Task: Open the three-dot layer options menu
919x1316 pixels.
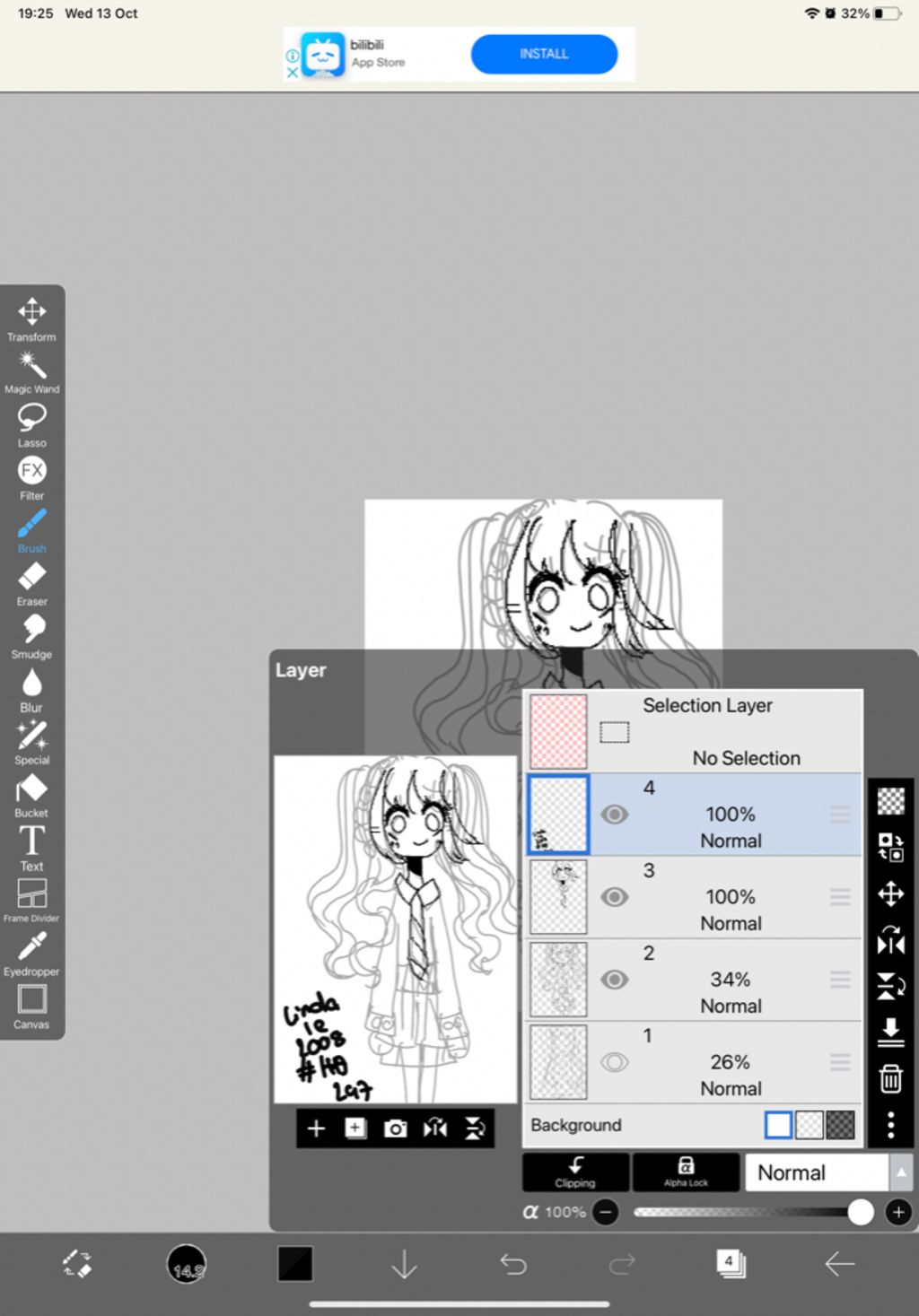Action: (x=890, y=1125)
